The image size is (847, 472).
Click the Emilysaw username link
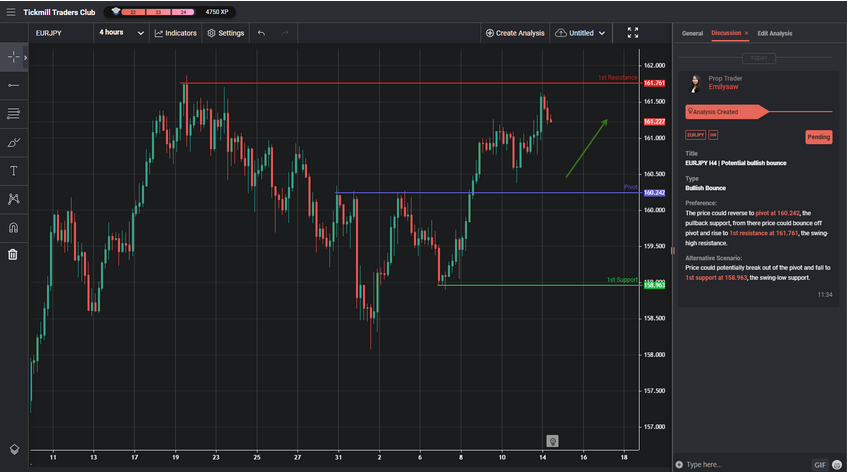pyautogui.click(x=723, y=87)
